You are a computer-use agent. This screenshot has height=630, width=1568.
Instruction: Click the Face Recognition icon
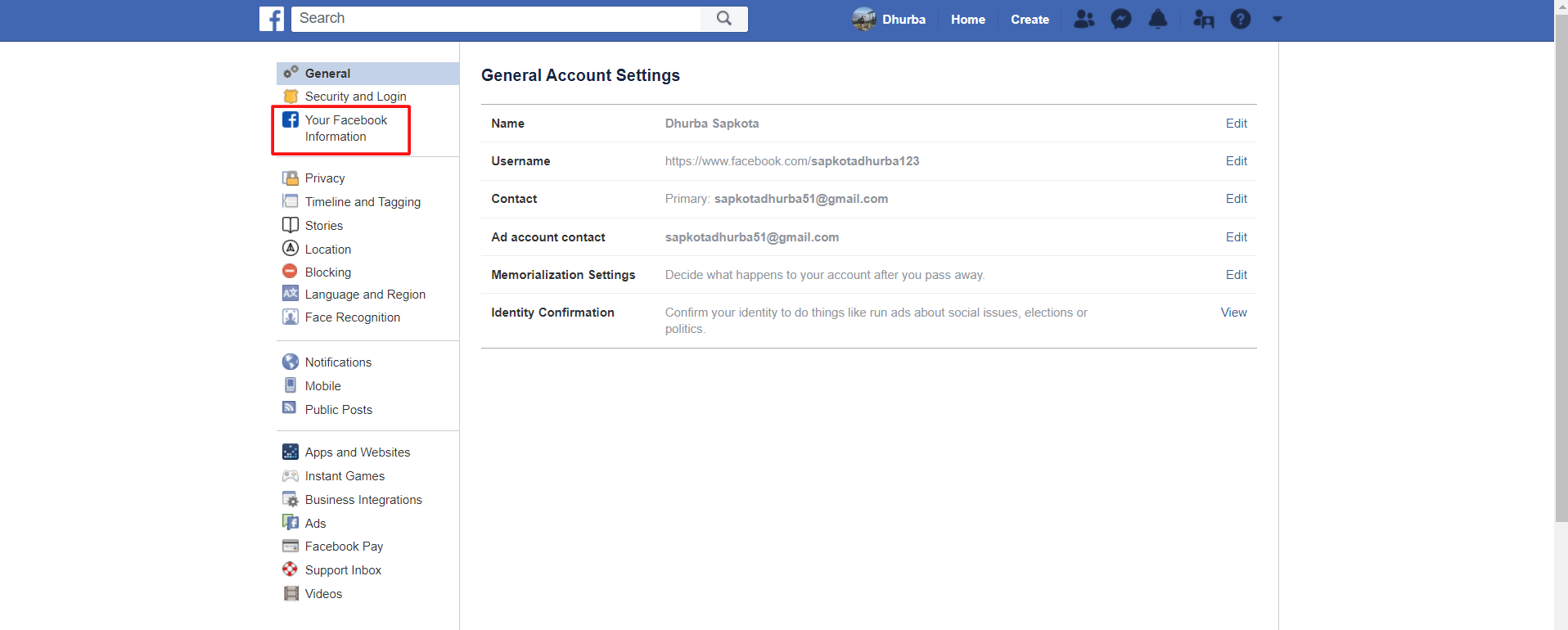pyautogui.click(x=291, y=317)
